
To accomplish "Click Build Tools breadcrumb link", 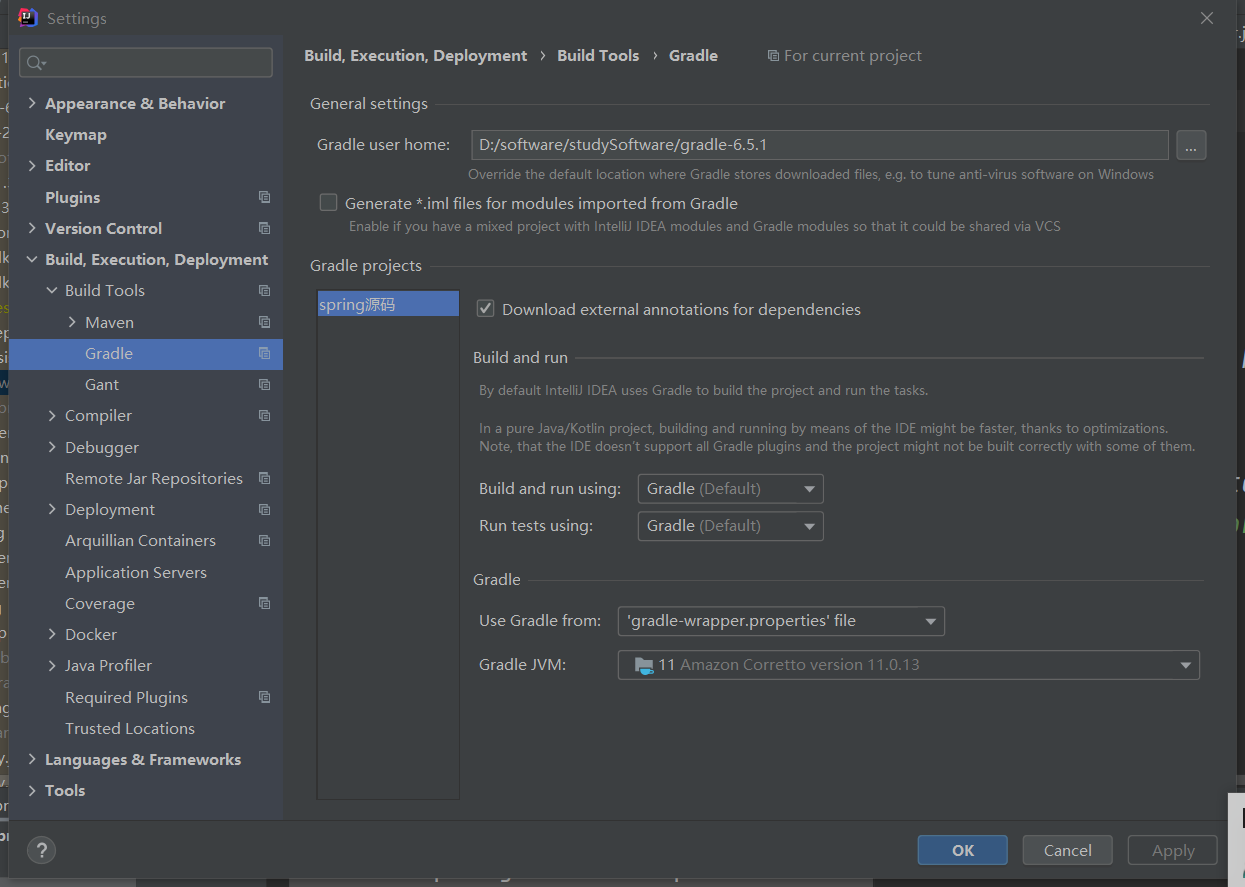I will (598, 56).
